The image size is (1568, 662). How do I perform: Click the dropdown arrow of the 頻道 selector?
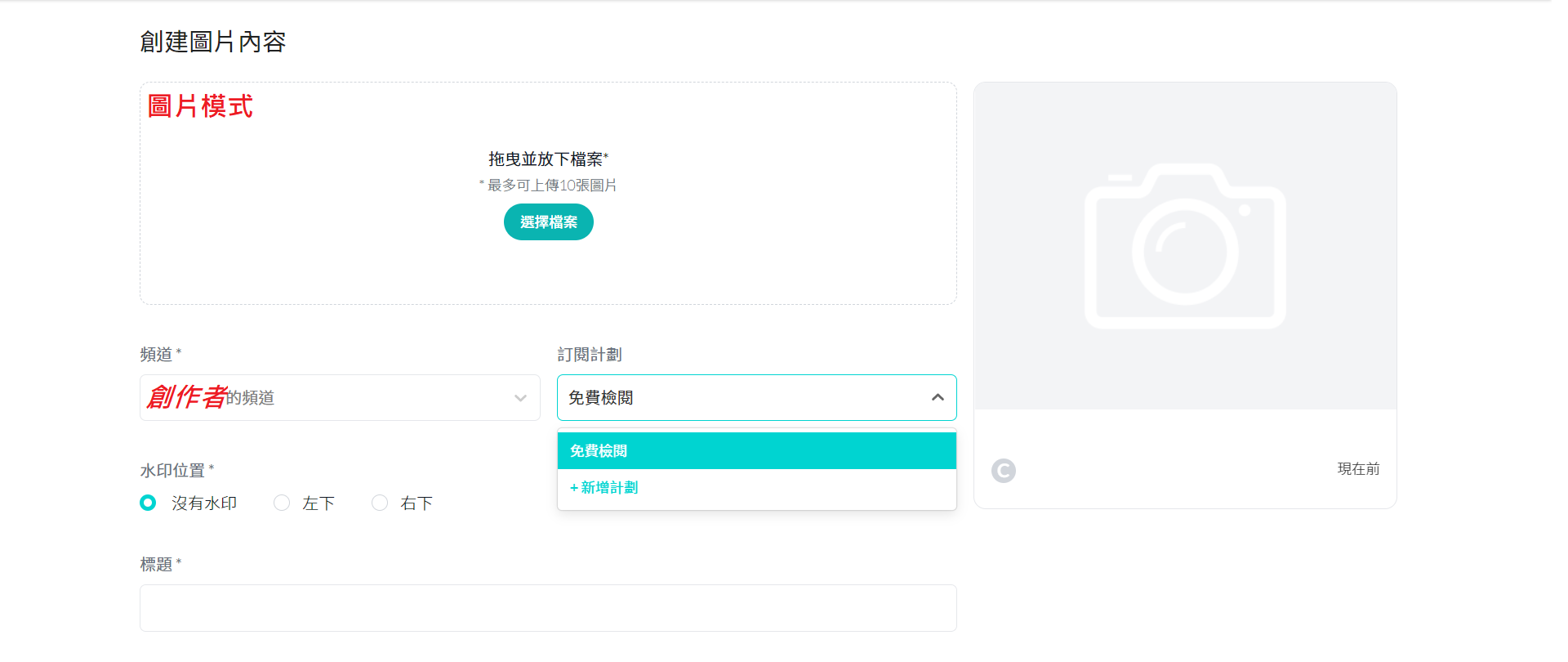[x=520, y=398]
